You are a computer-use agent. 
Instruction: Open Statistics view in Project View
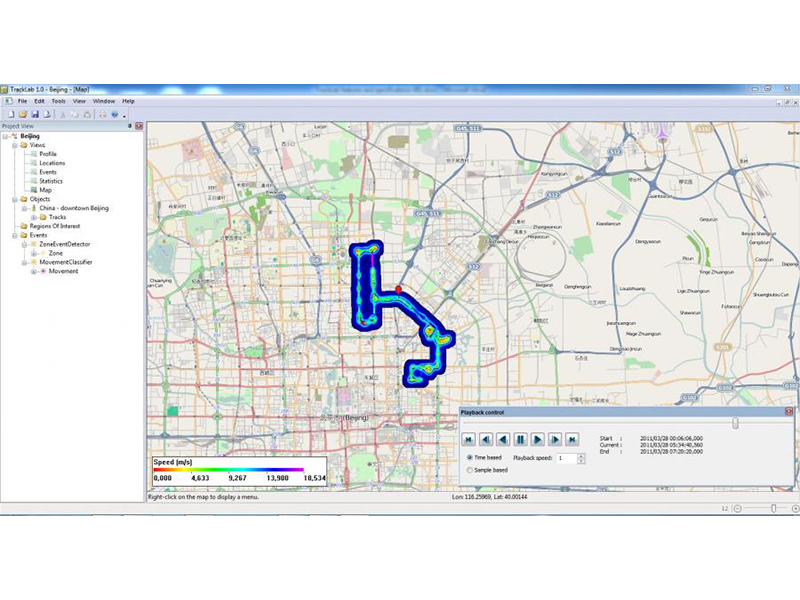(50, 181)
